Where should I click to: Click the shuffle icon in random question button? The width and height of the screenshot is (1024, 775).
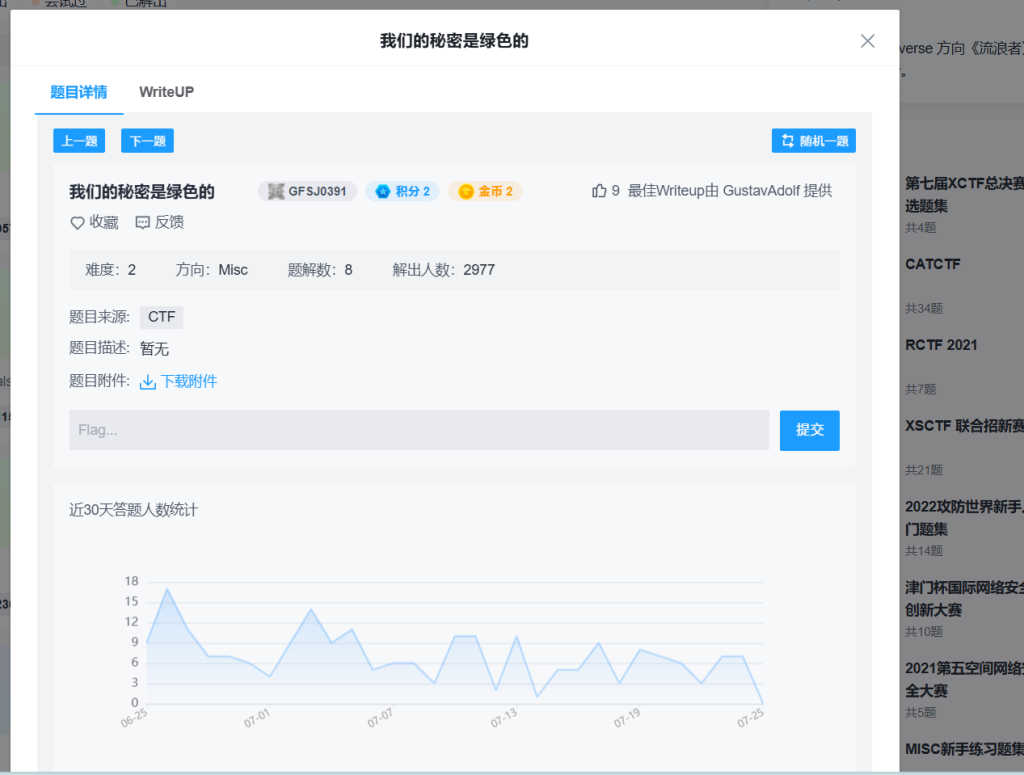[x=788, y=141]
